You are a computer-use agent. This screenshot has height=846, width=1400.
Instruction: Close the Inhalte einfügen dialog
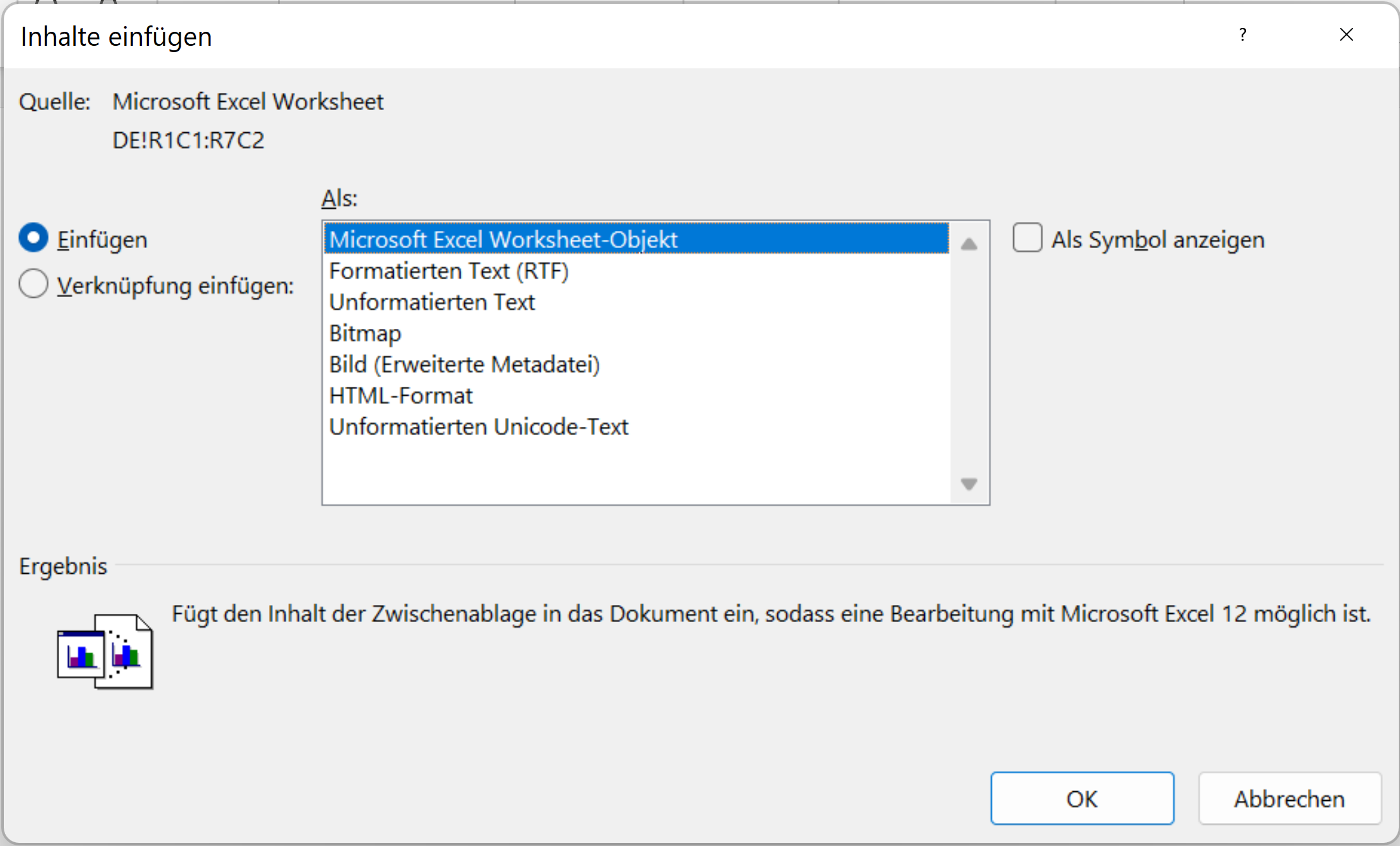[1346, 35]
